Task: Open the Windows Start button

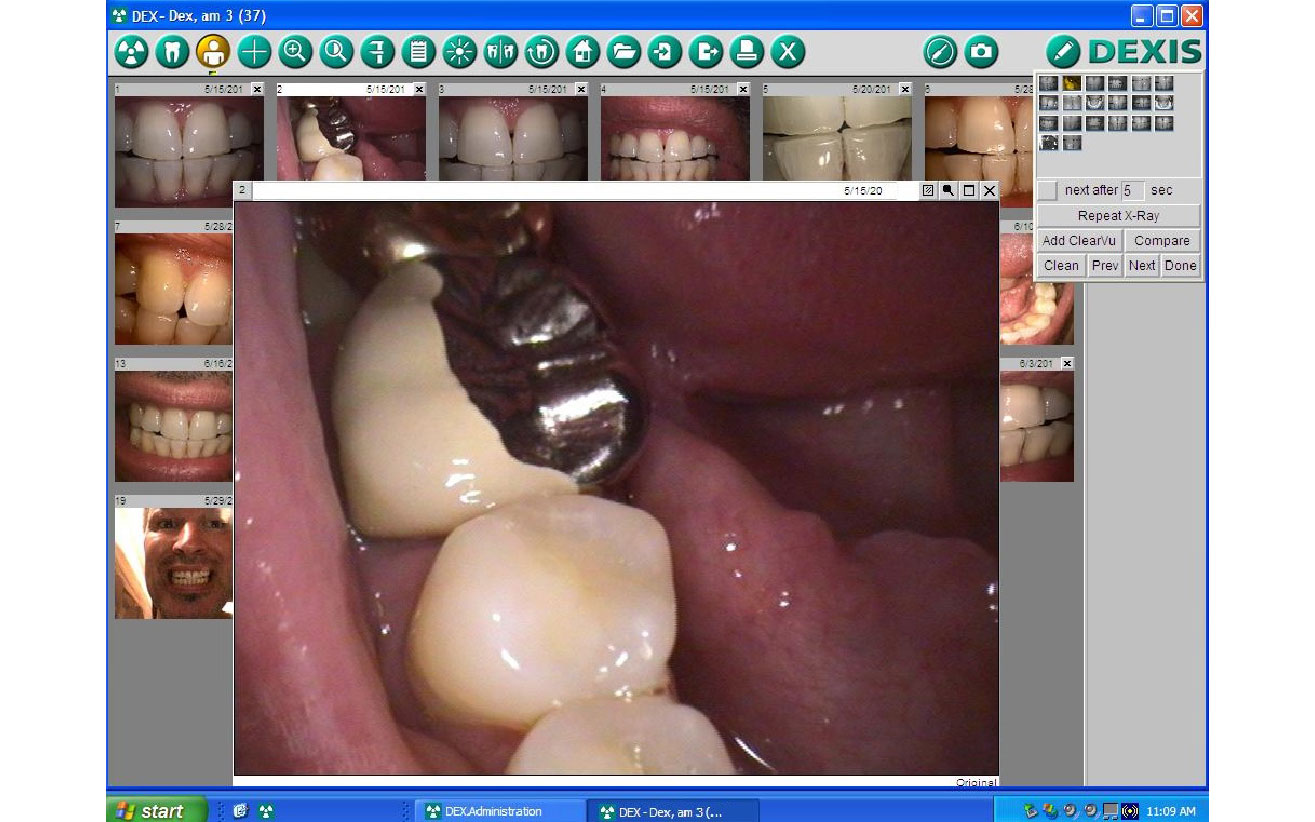Action: [157, 810]
